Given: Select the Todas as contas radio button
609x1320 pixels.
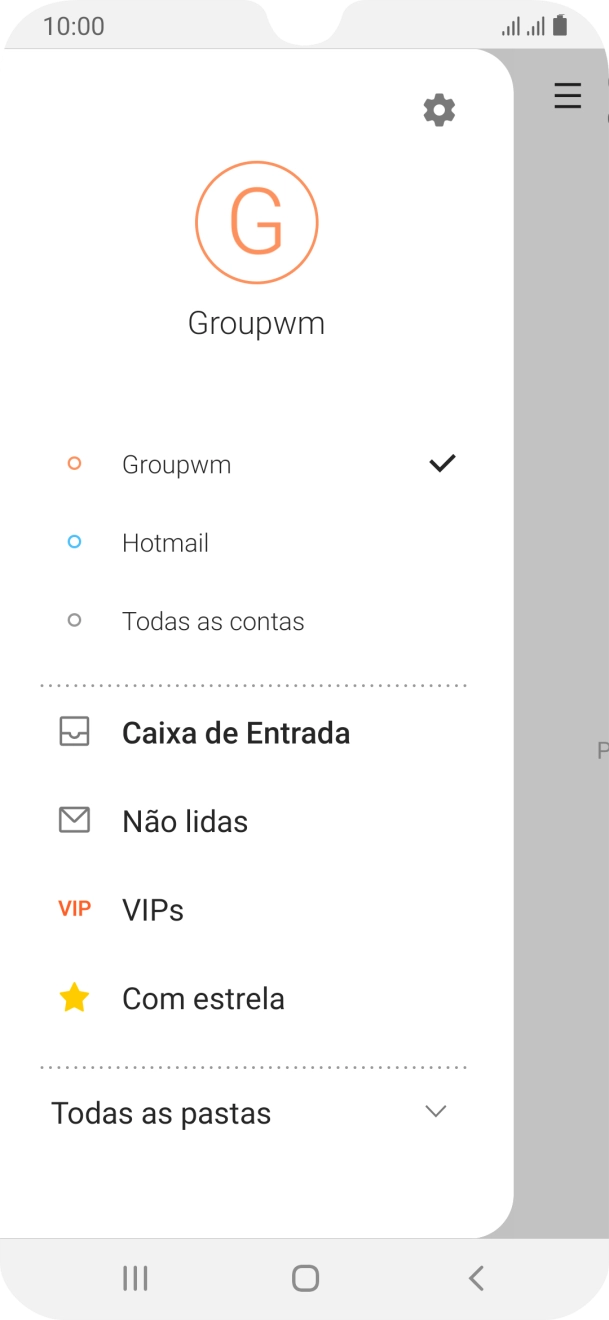Looking at the screenshot, I should (73, 620).
